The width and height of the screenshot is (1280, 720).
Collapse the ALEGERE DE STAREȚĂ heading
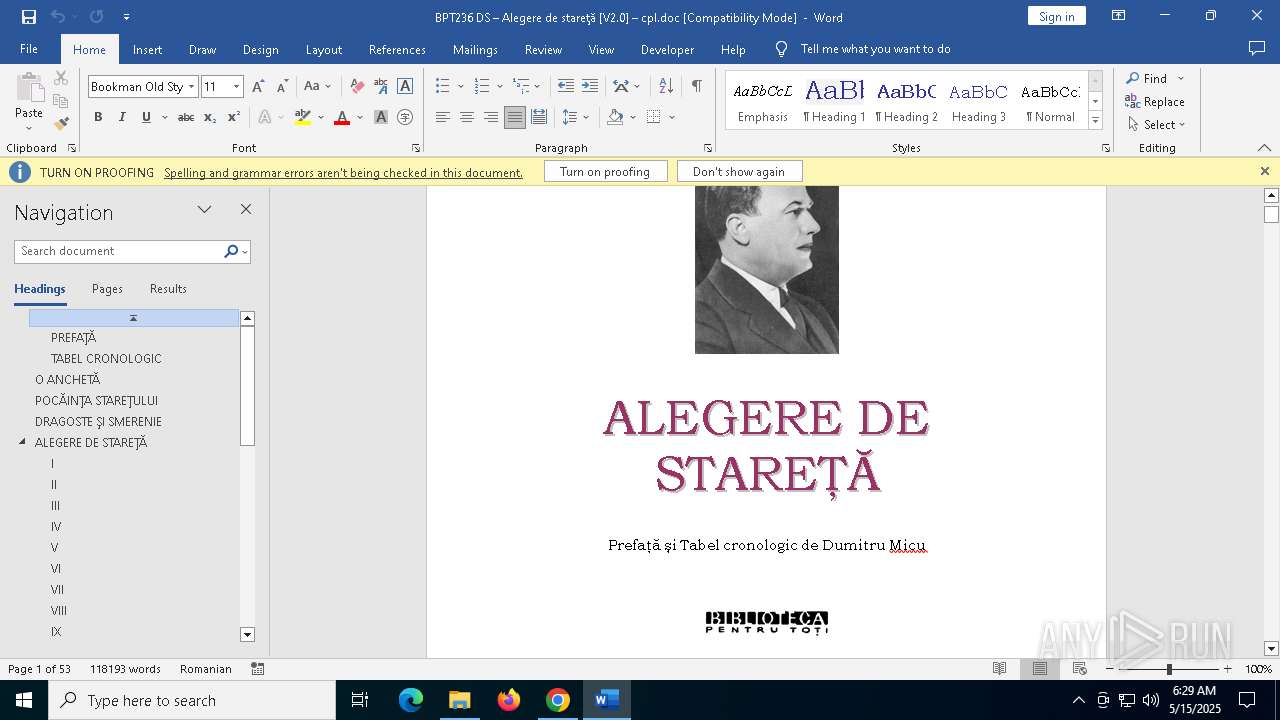coord(22,442)
